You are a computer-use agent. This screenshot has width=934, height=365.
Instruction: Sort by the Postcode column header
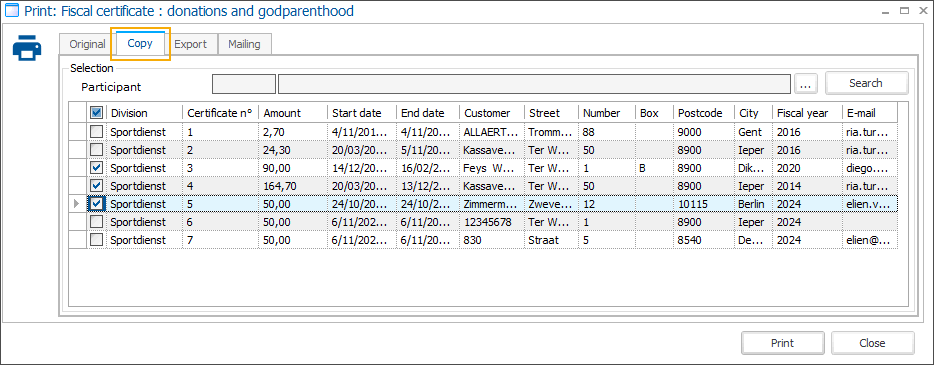pyautogui.click(x=704, y=113)
